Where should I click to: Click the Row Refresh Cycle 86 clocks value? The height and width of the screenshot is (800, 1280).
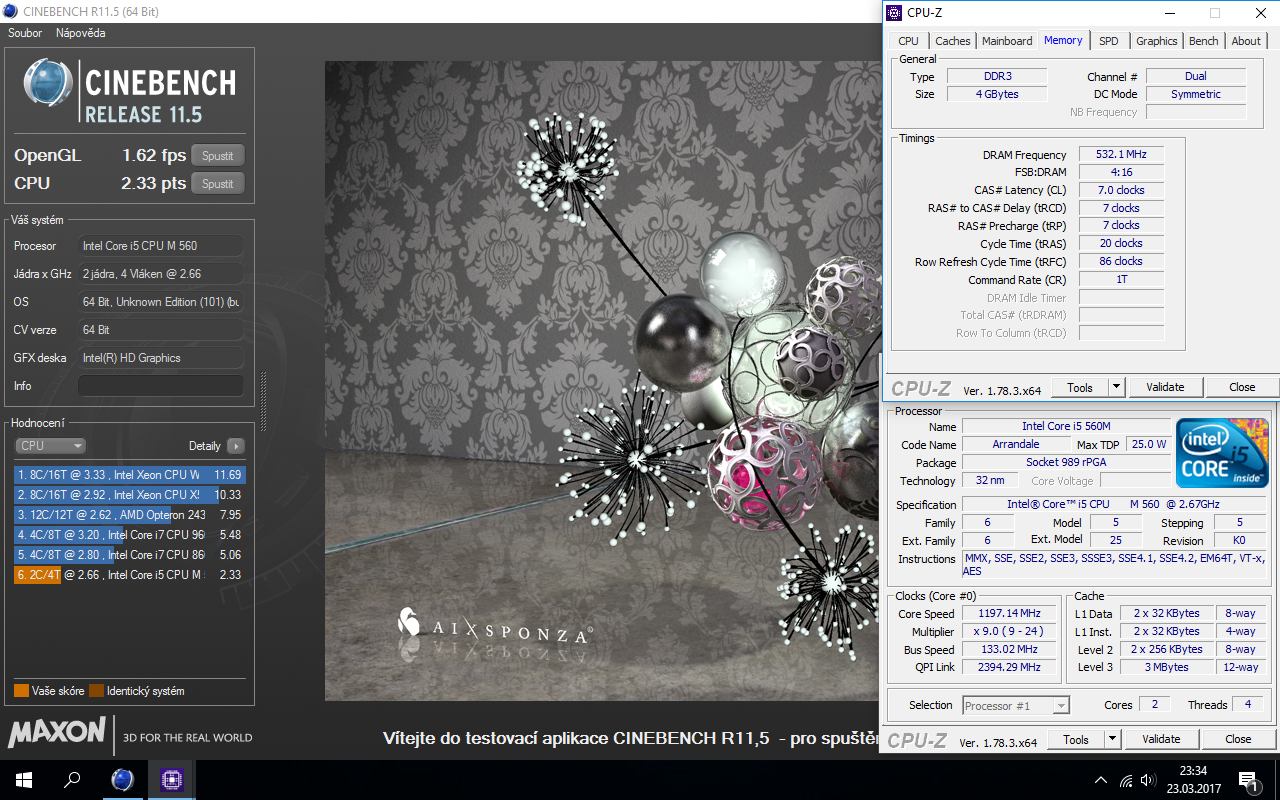tap(1120, 262)
